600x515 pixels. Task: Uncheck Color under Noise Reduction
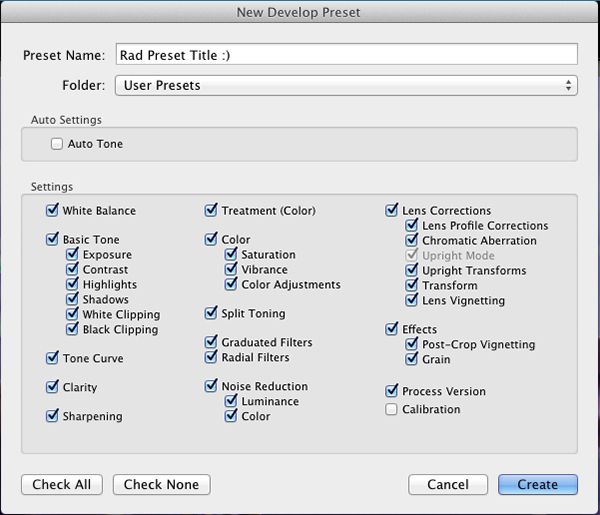coord(231,416)
